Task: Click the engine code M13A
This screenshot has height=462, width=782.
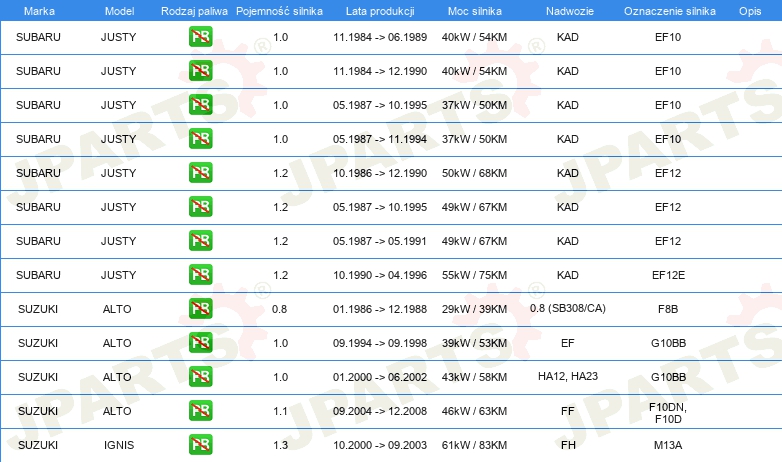Action: pos(668,445)
